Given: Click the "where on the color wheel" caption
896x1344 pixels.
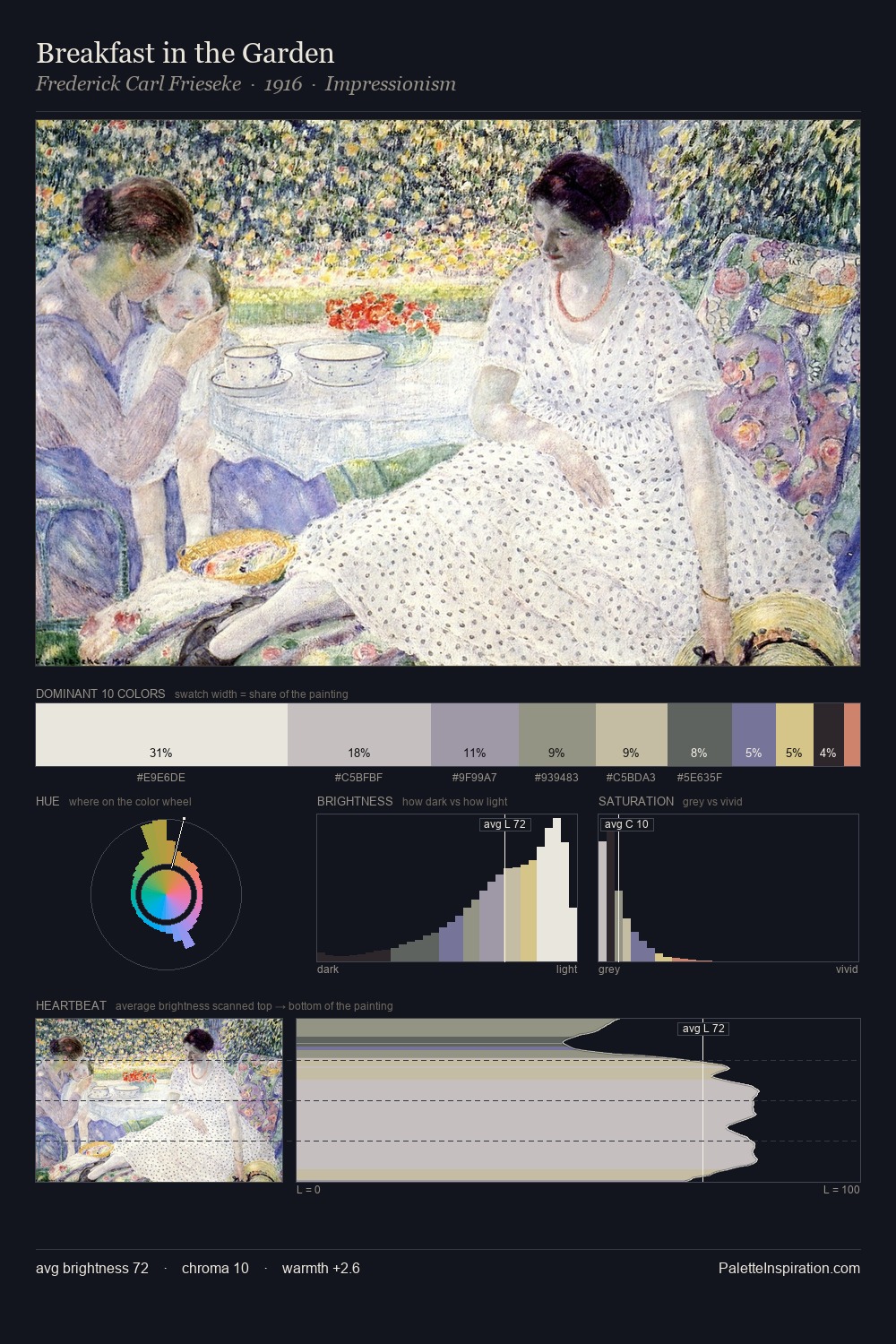Looking at the screenshot, I should click(130, 802).
